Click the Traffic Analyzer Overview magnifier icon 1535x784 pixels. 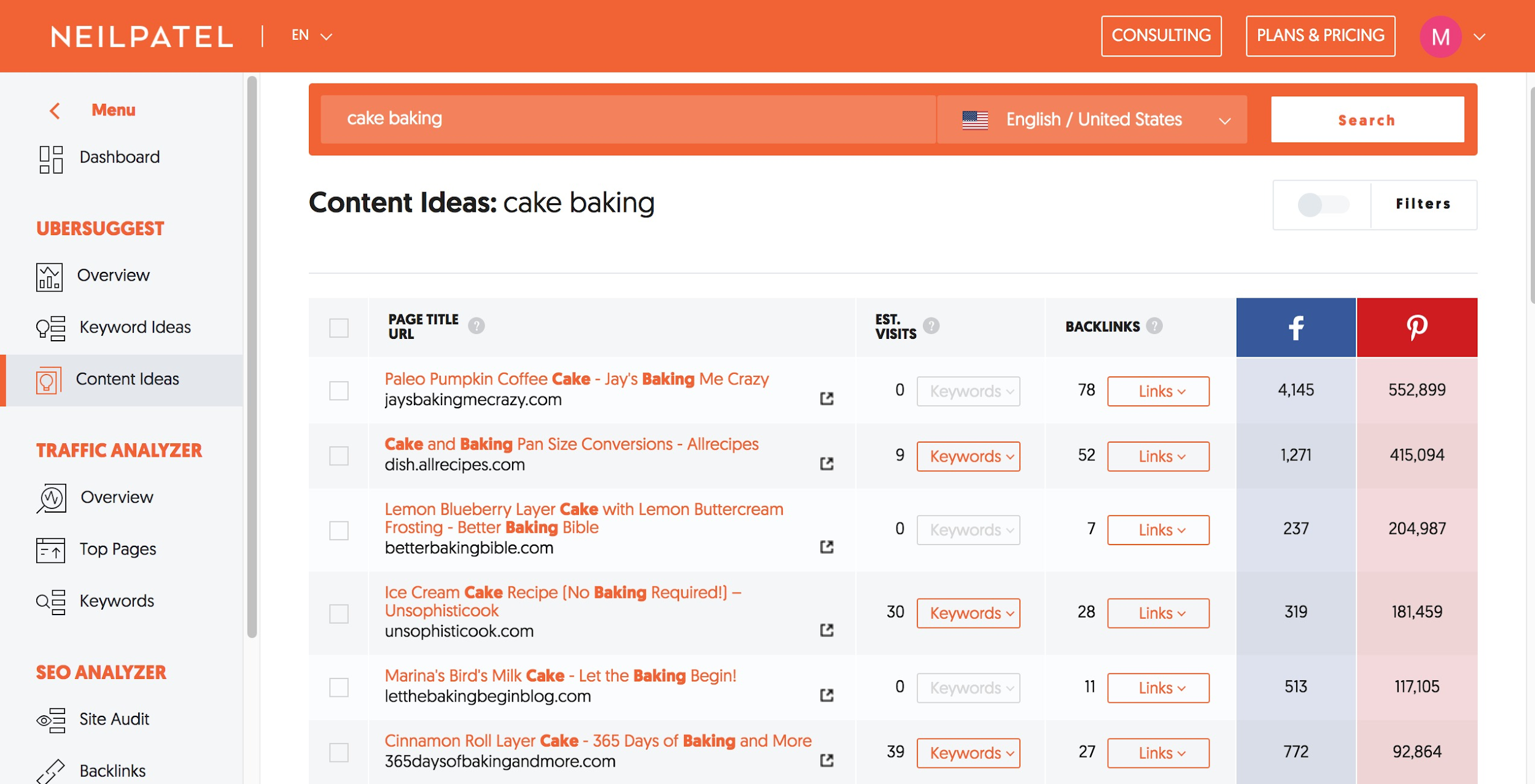point(51,499)
